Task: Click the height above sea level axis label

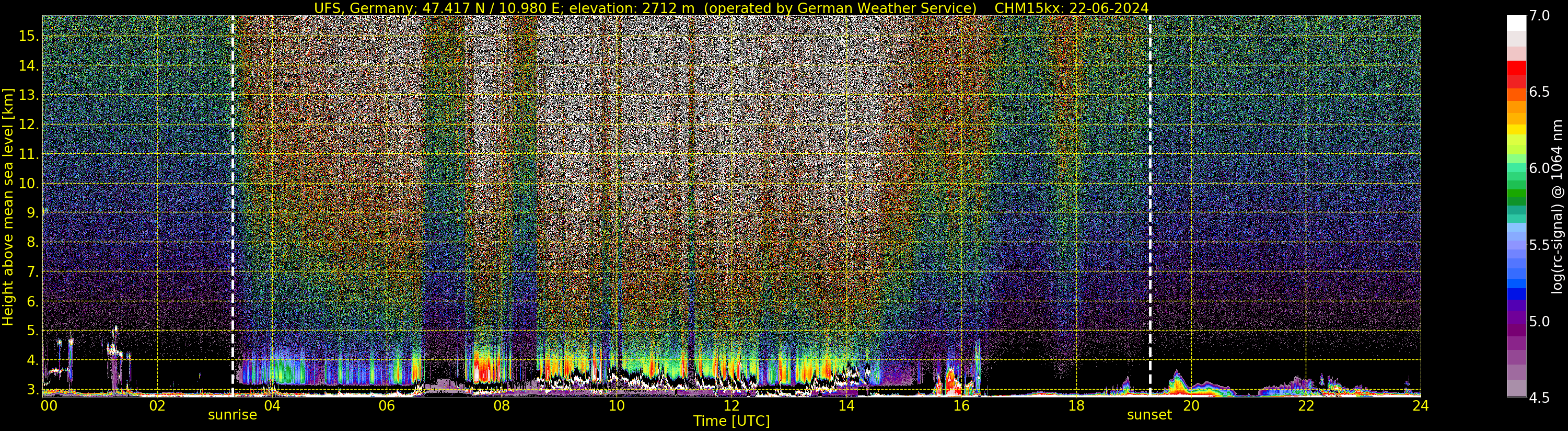Action: click(8, 207)
